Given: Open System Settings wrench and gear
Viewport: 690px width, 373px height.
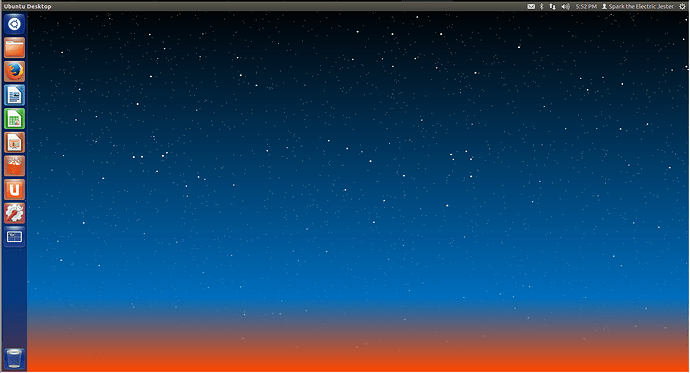Looking at the screenshot, I should (15, 214).
